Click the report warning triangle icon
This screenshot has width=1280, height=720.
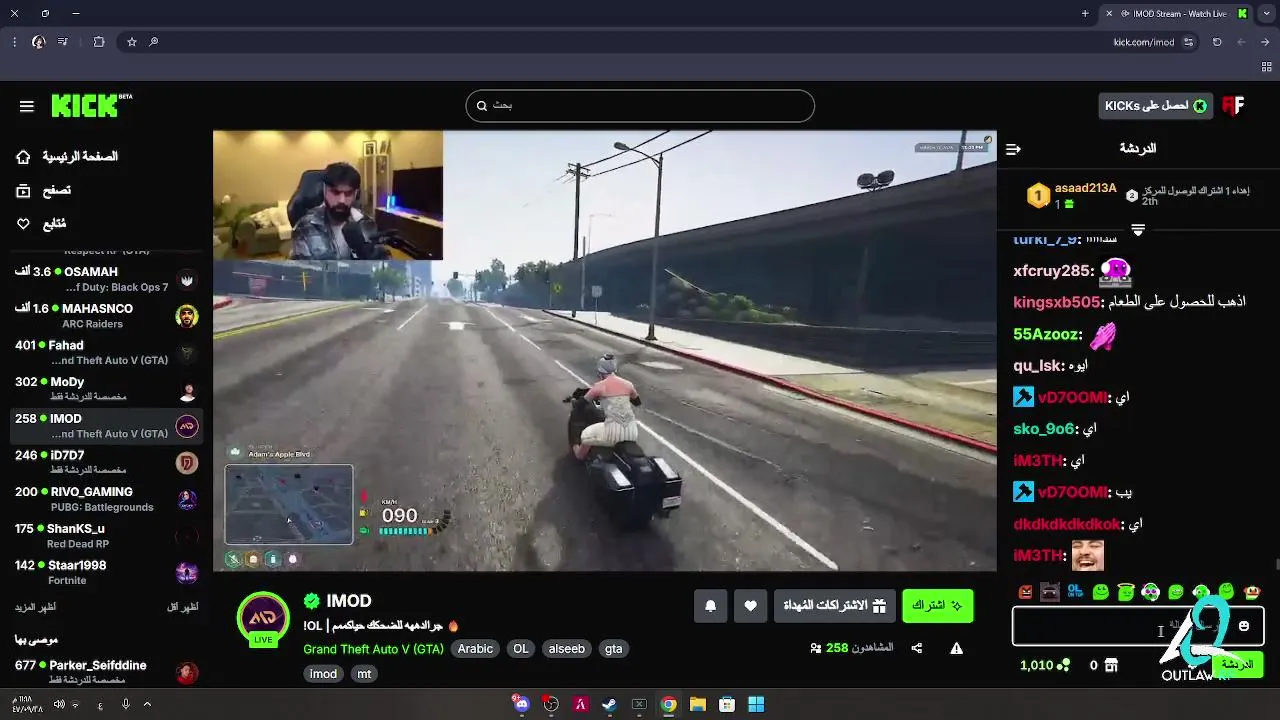pyautogui.click(x=957, y=648)
